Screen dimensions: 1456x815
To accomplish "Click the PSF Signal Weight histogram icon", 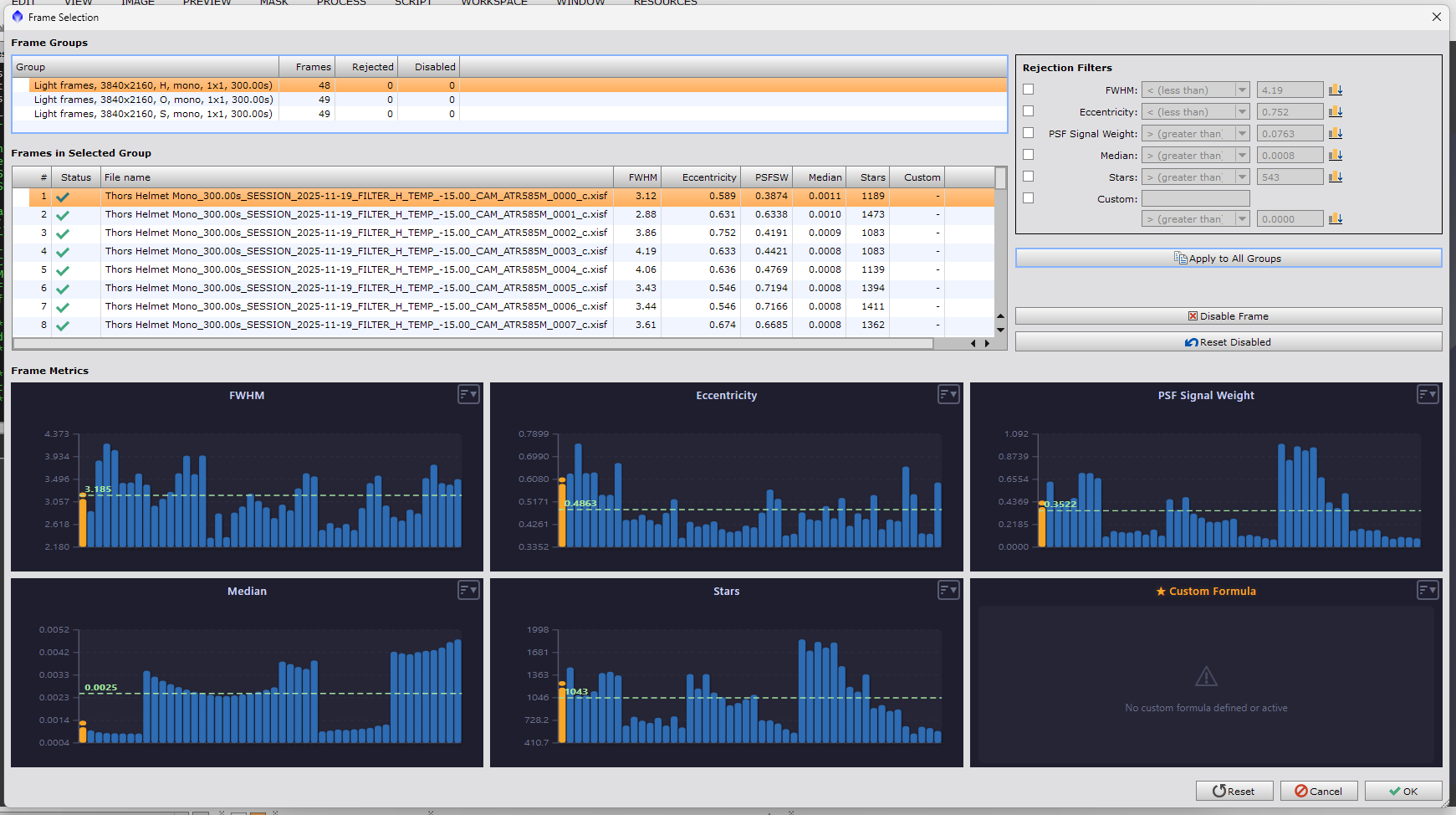I will (1336, 134).
